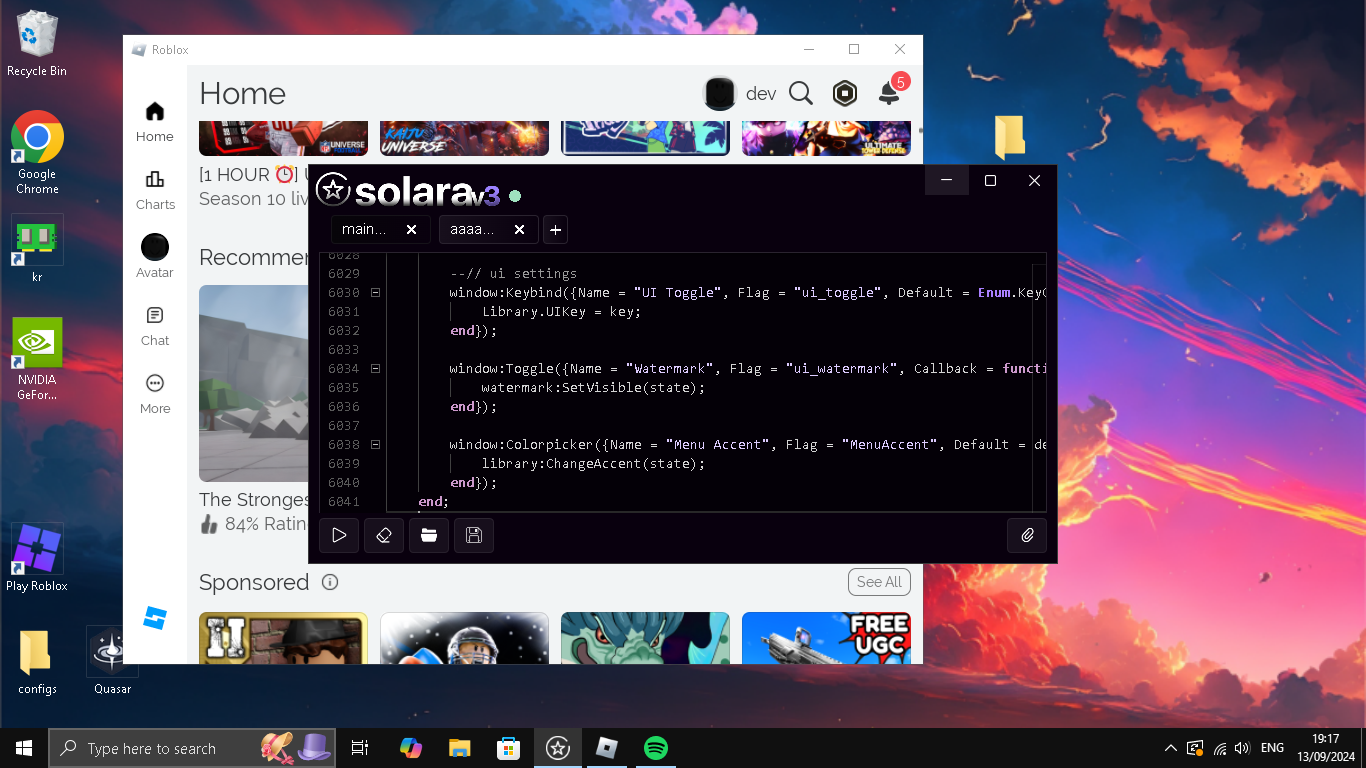Viewport: 1366px width, 768px height.
Task: Open the Home section in Roblox sidebar
Action: click(155, 122)
